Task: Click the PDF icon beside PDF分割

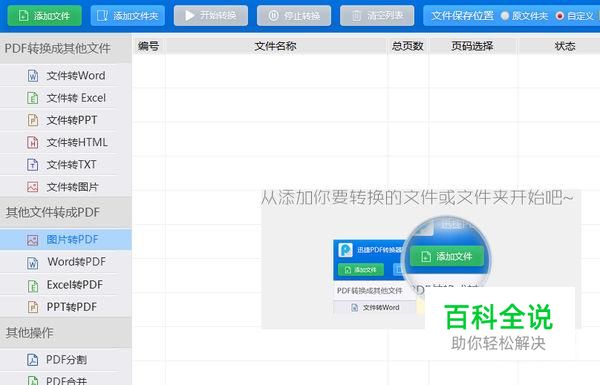Action: pyautogui.click(x=33, y=360)
